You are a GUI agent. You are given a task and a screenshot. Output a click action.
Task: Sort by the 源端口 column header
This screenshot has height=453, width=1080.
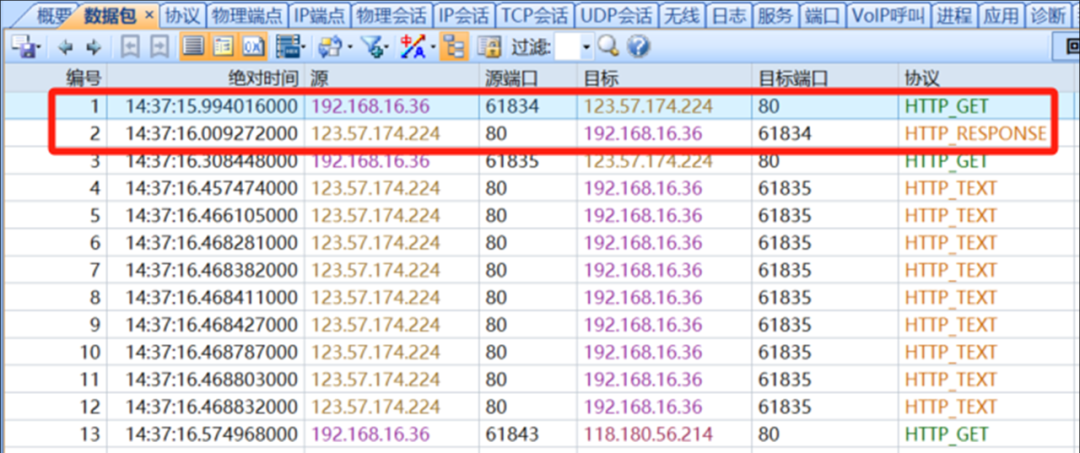[528, 78]
